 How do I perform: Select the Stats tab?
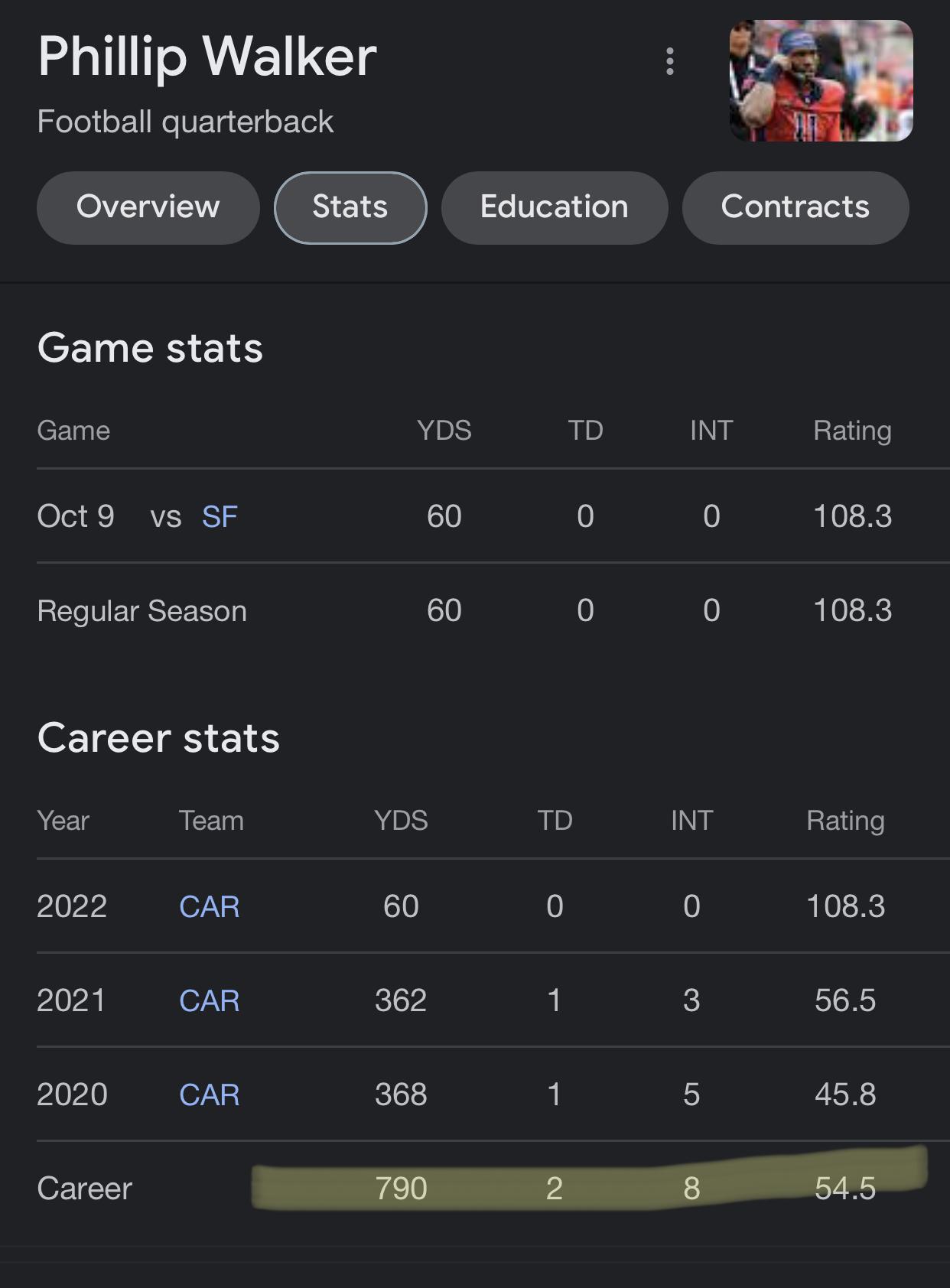tap(350, 207)
